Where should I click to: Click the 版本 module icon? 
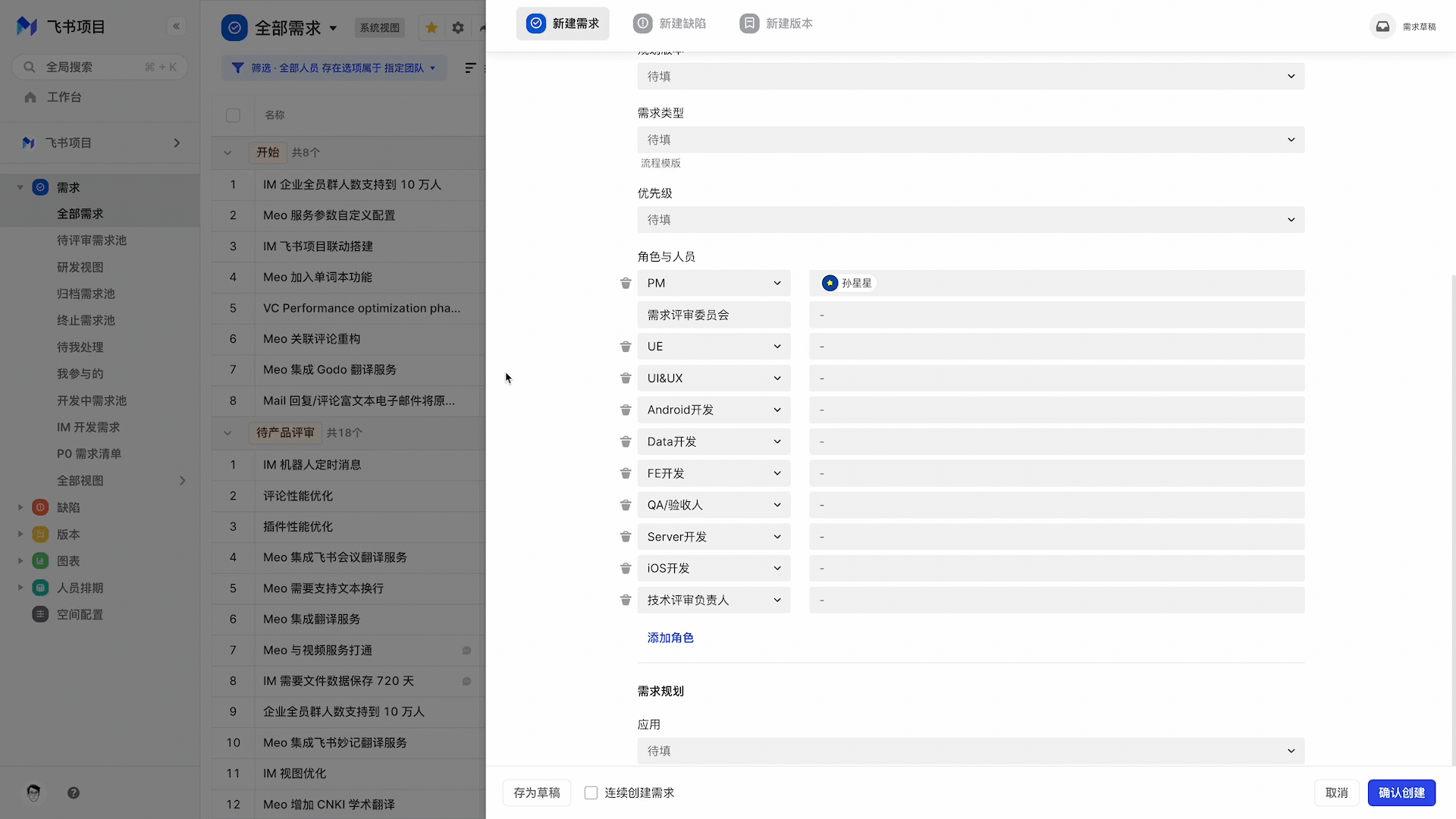pyautogui.click(x=41, y=535)
